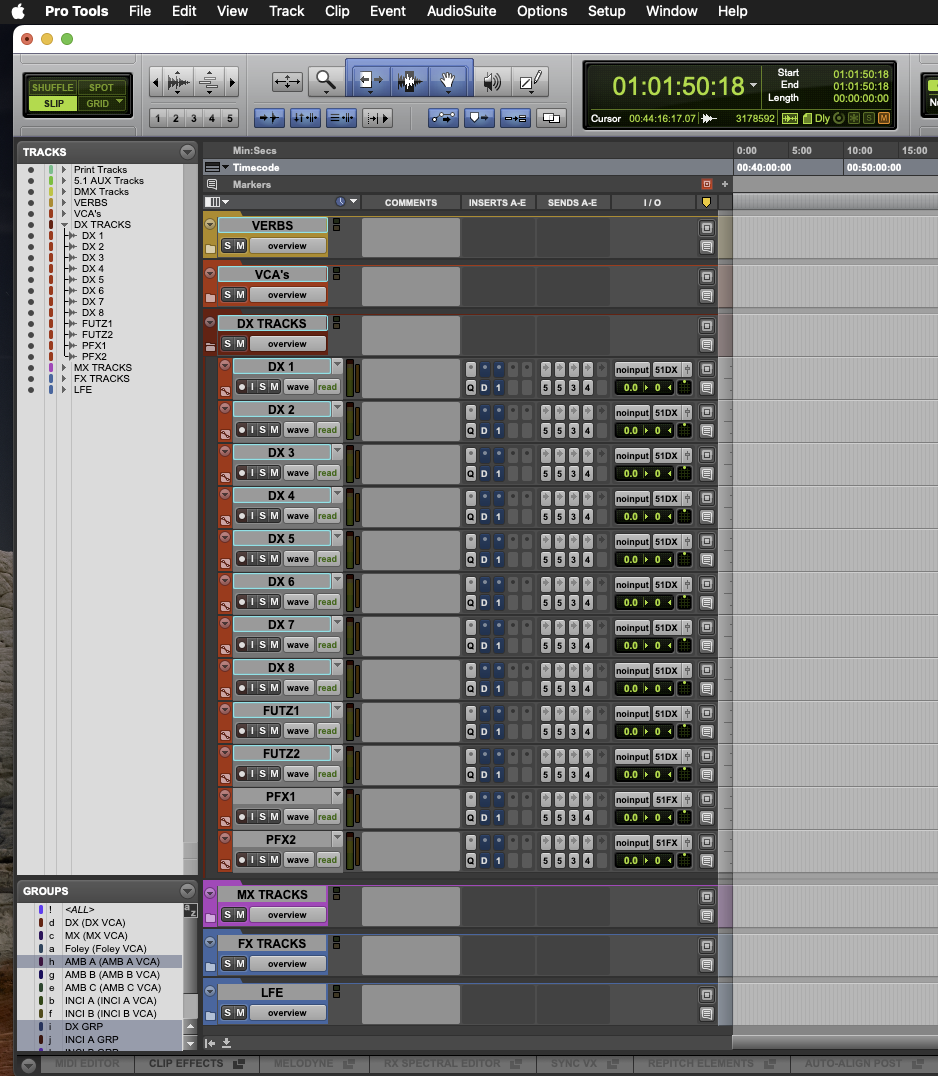The height and width of the screenshot is (1076, 938).
Task: Mute the FUTZ1 track
Action: tap(274, 731)
